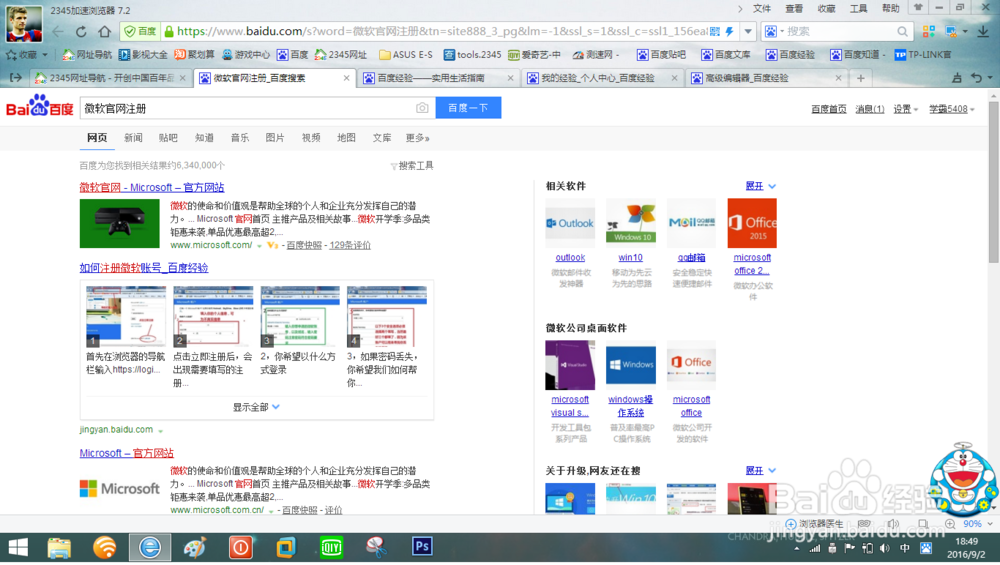Viewport: 1000px width, 565px height.
Task: Click the lightning speed-mode icon in address bar
Action: (x=730, y=31)
